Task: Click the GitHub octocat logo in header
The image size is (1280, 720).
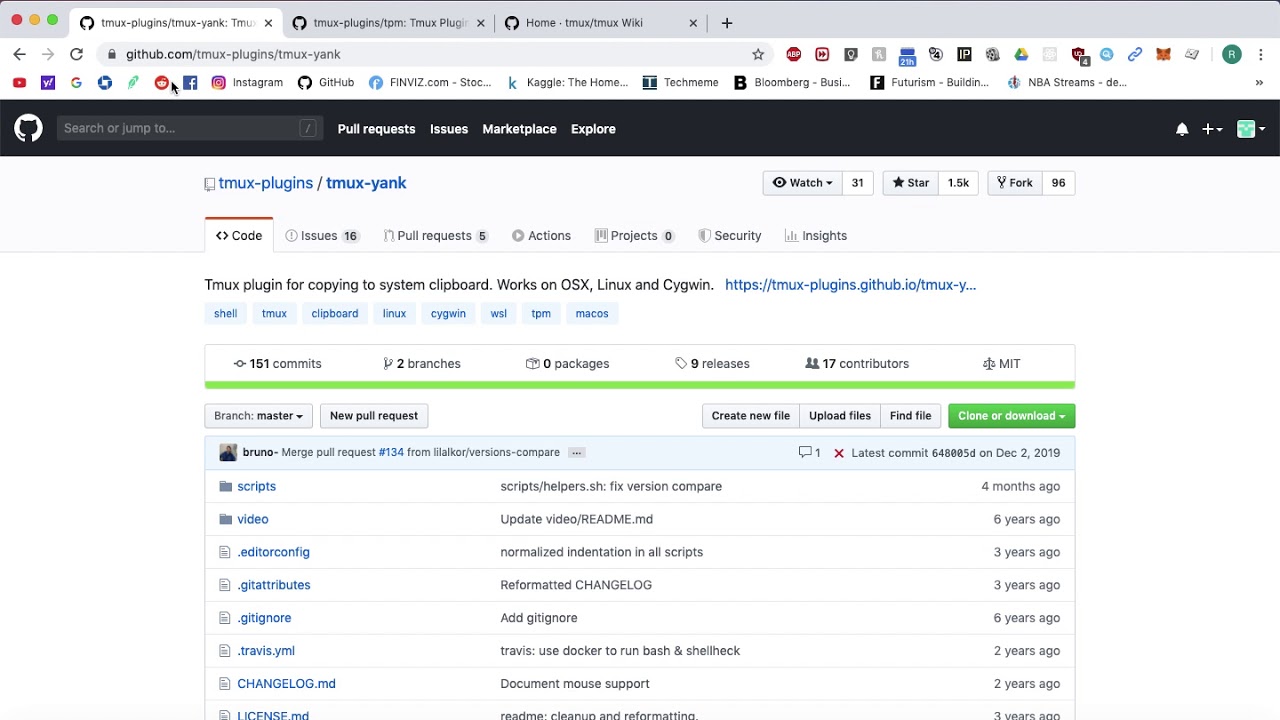Action: coord(28,128)
